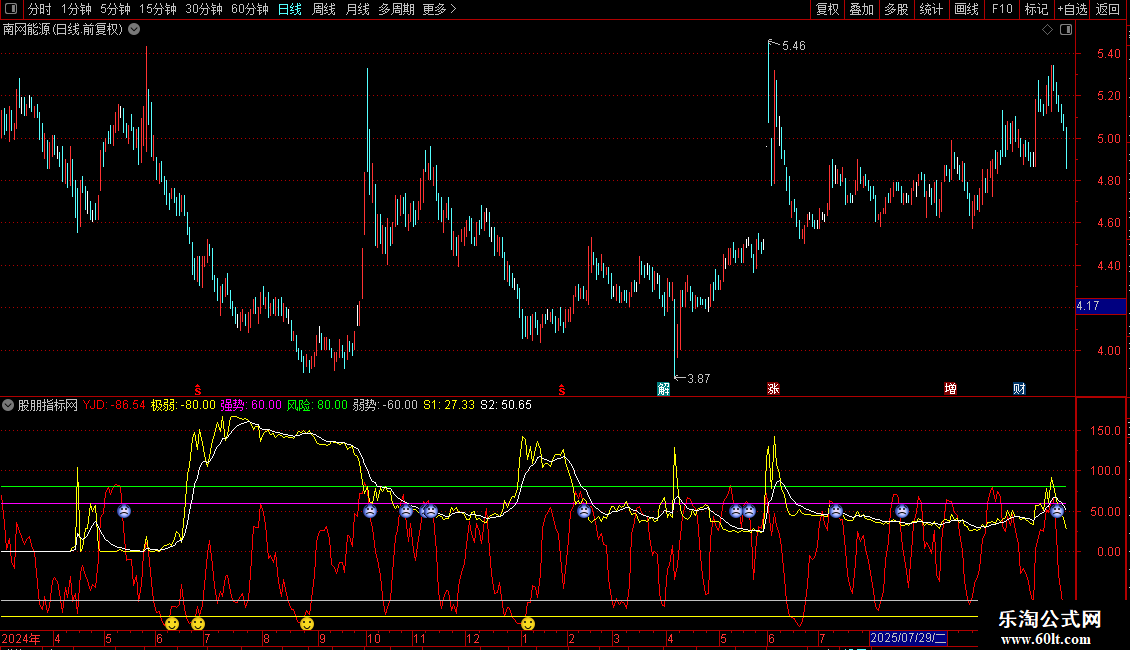Click the yellow smiley at January
The image size is (1130, 650).
click(x=528, y=623)
